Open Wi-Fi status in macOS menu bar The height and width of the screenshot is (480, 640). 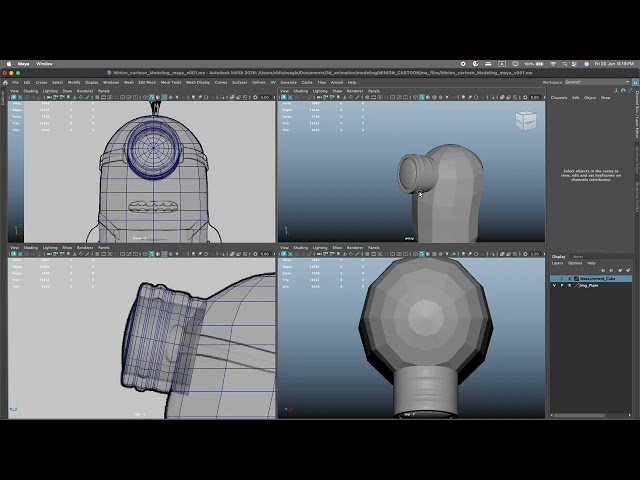click(x=553, y=64)
